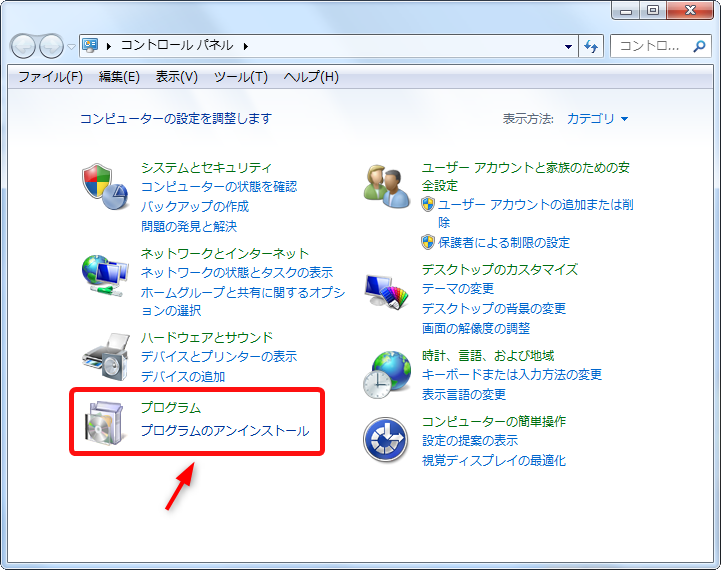Open the Hardware and Sound printer icon

(x=106, y=357)
